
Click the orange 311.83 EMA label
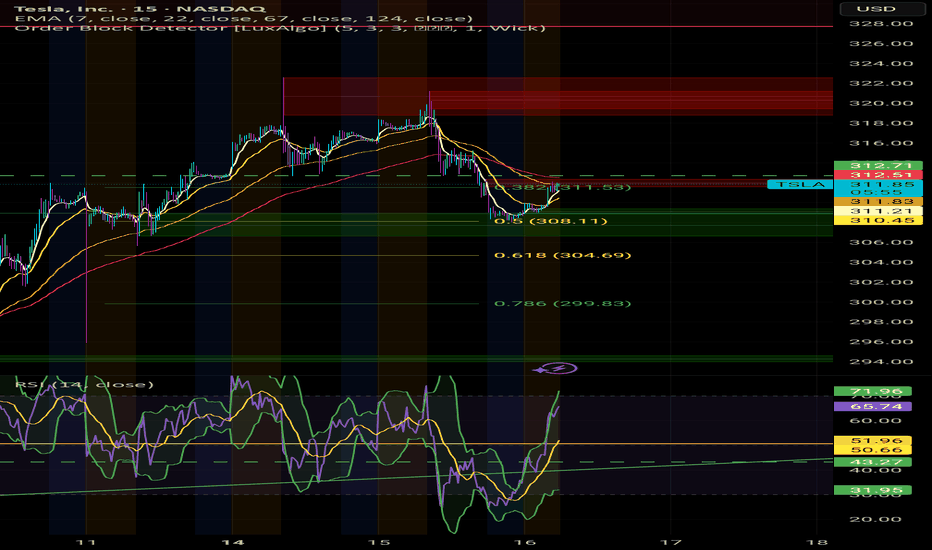tap(879, 202)
